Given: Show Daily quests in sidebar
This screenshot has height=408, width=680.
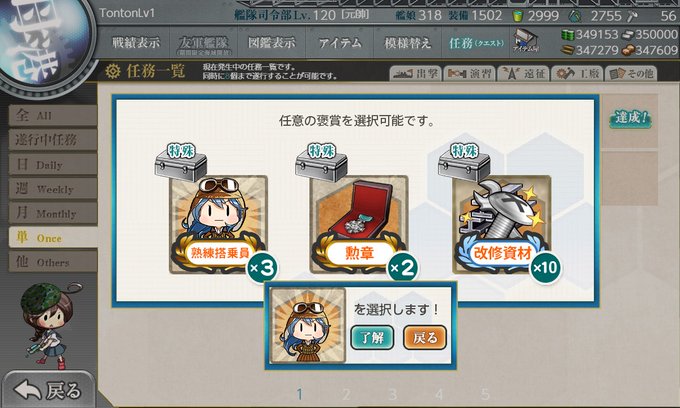Looking at the screenshot, I should 52,164.
